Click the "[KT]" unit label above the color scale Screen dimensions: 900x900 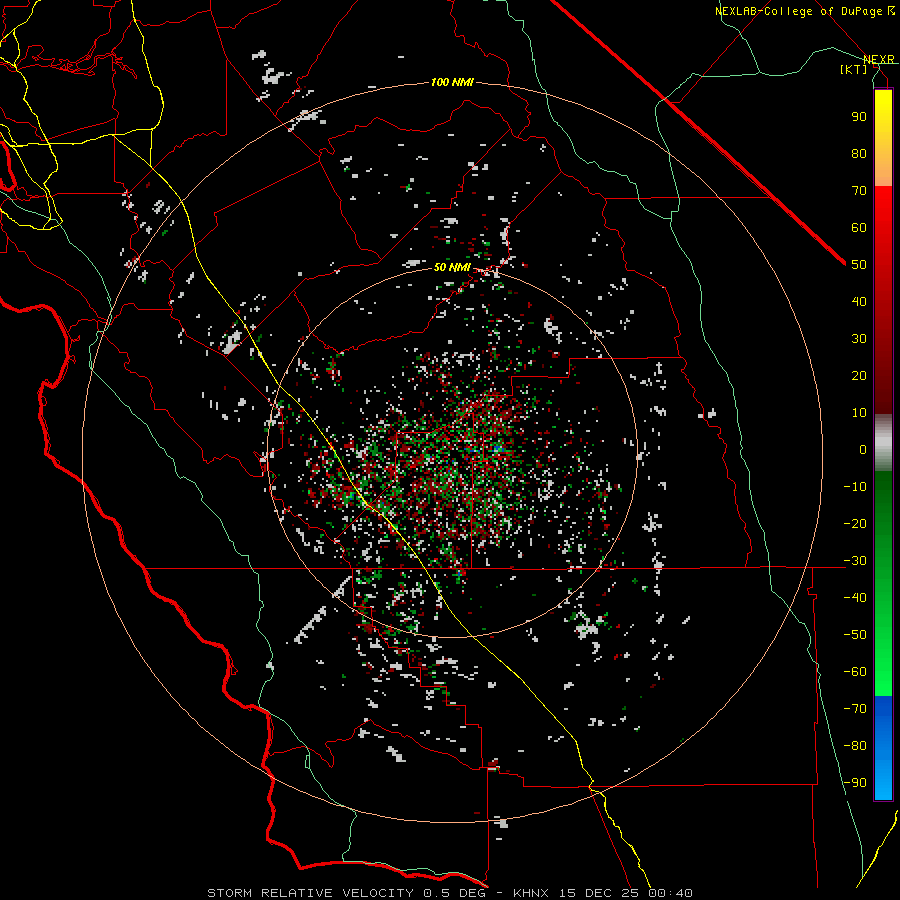tap(854, 69)
